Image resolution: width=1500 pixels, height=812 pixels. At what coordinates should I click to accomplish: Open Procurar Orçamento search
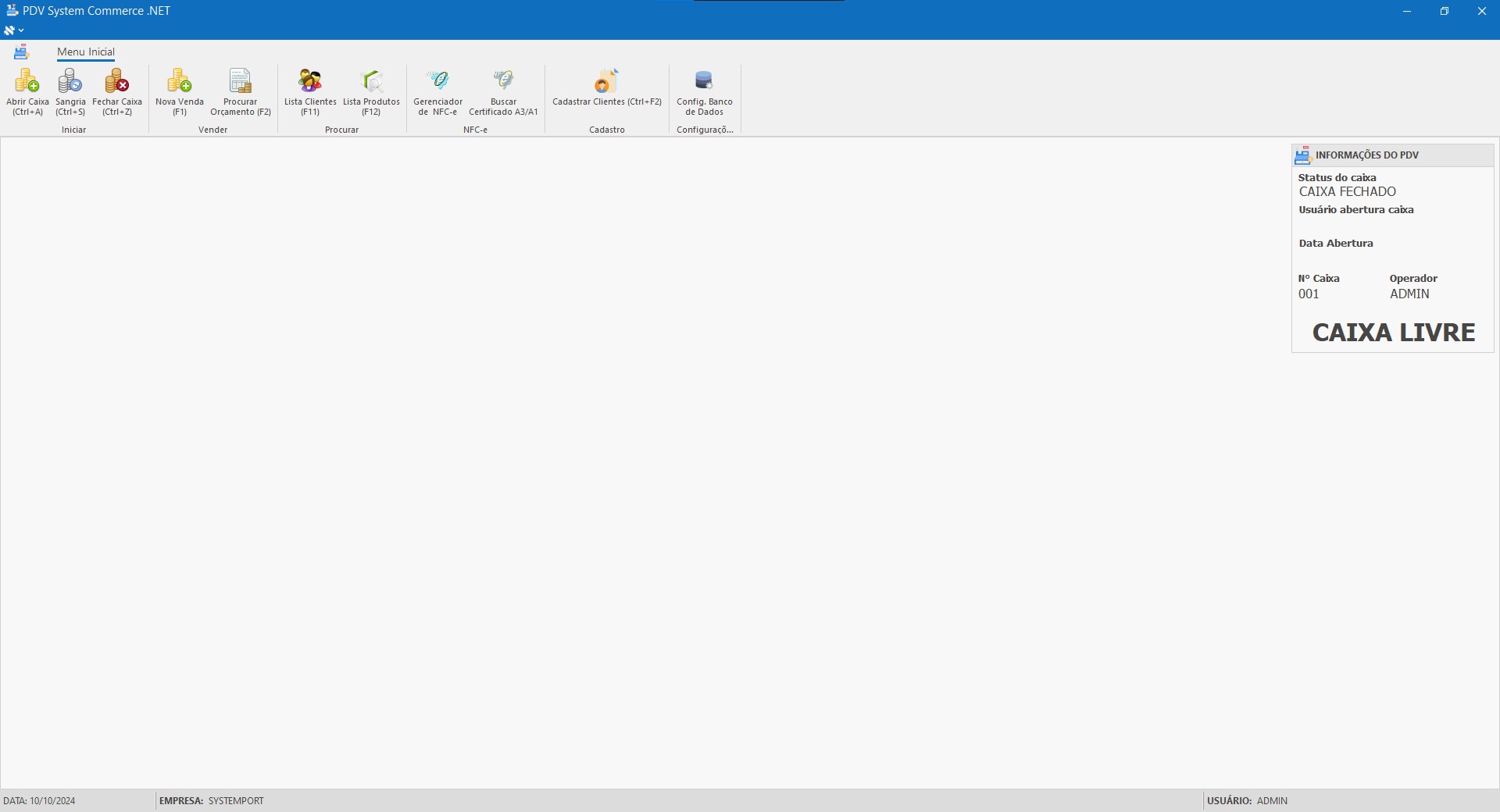pyautogui.click(x=241, y=91)
